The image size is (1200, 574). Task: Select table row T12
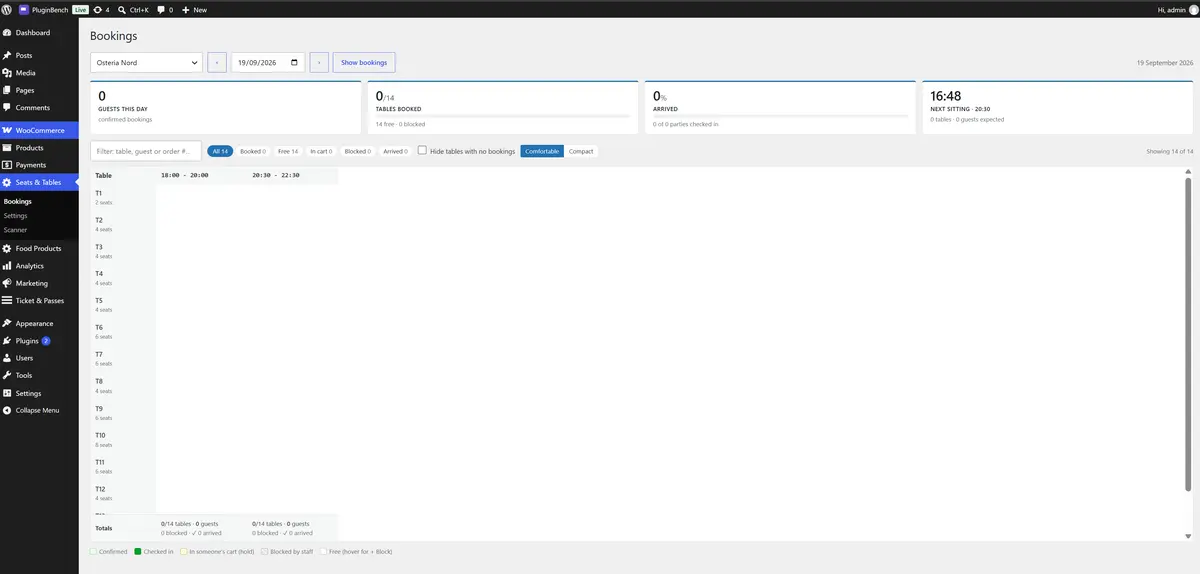tap(123, 494)
